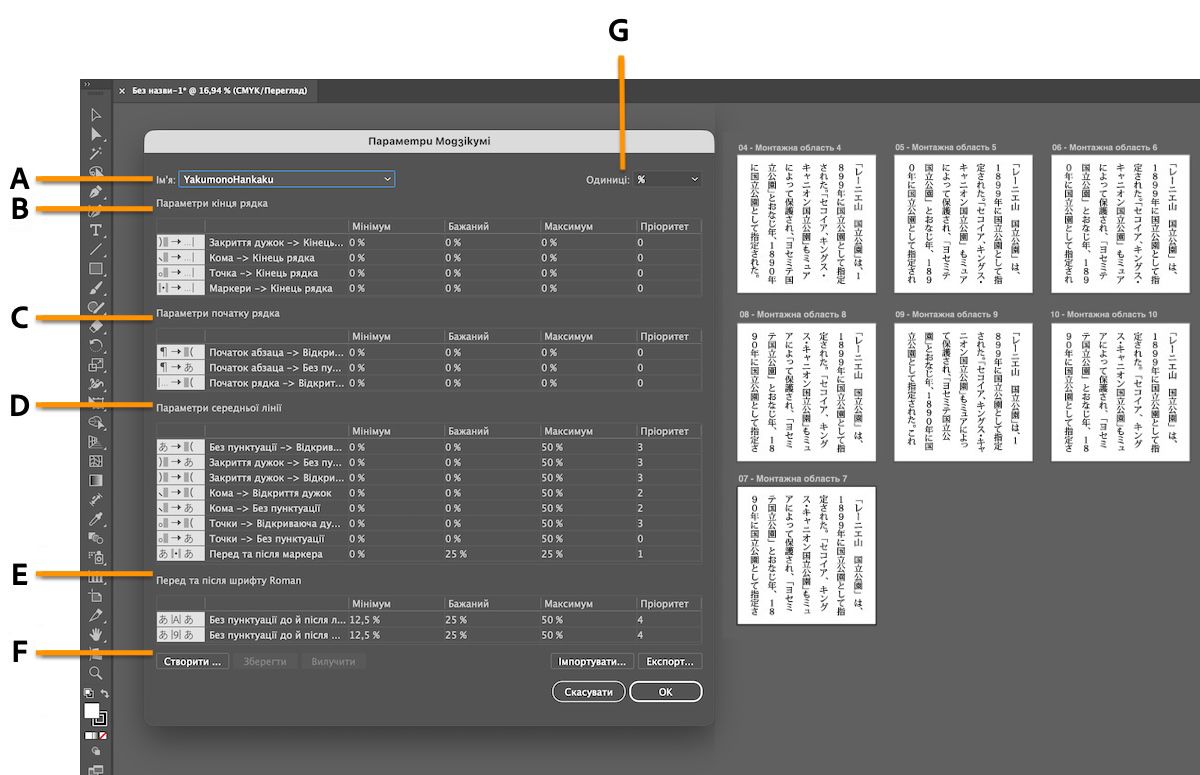Click the Draw Mode icon in toolbar
This screenshot has width=1200, height=775.
pyautogui.click(x=96, y=751)
